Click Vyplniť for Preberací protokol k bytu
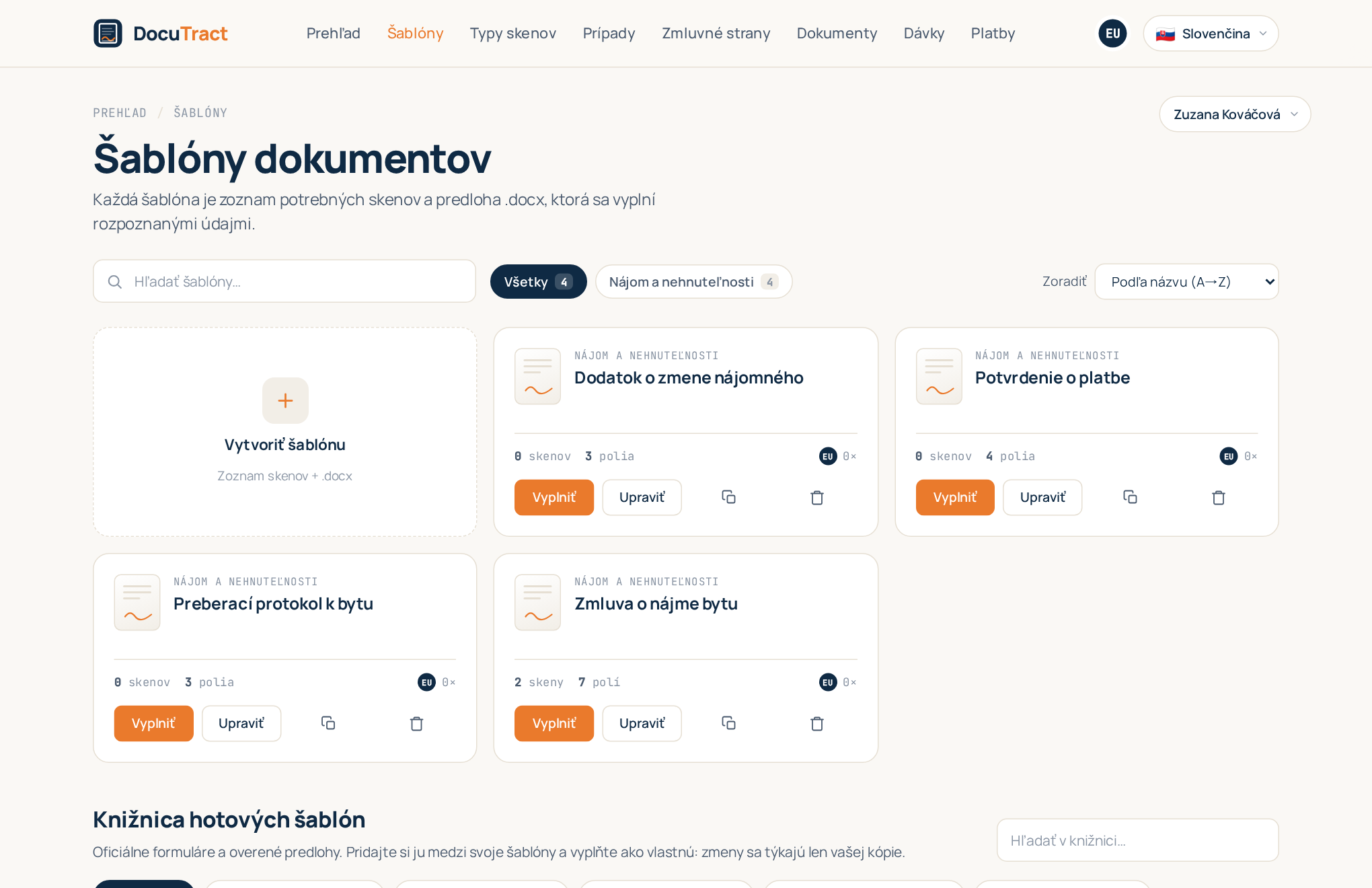 tap(153, 723)
